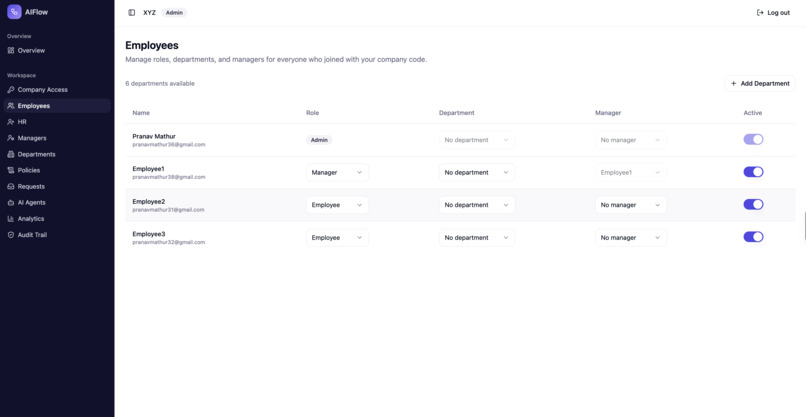Click the Overview grid icon

tap(11, 50)
